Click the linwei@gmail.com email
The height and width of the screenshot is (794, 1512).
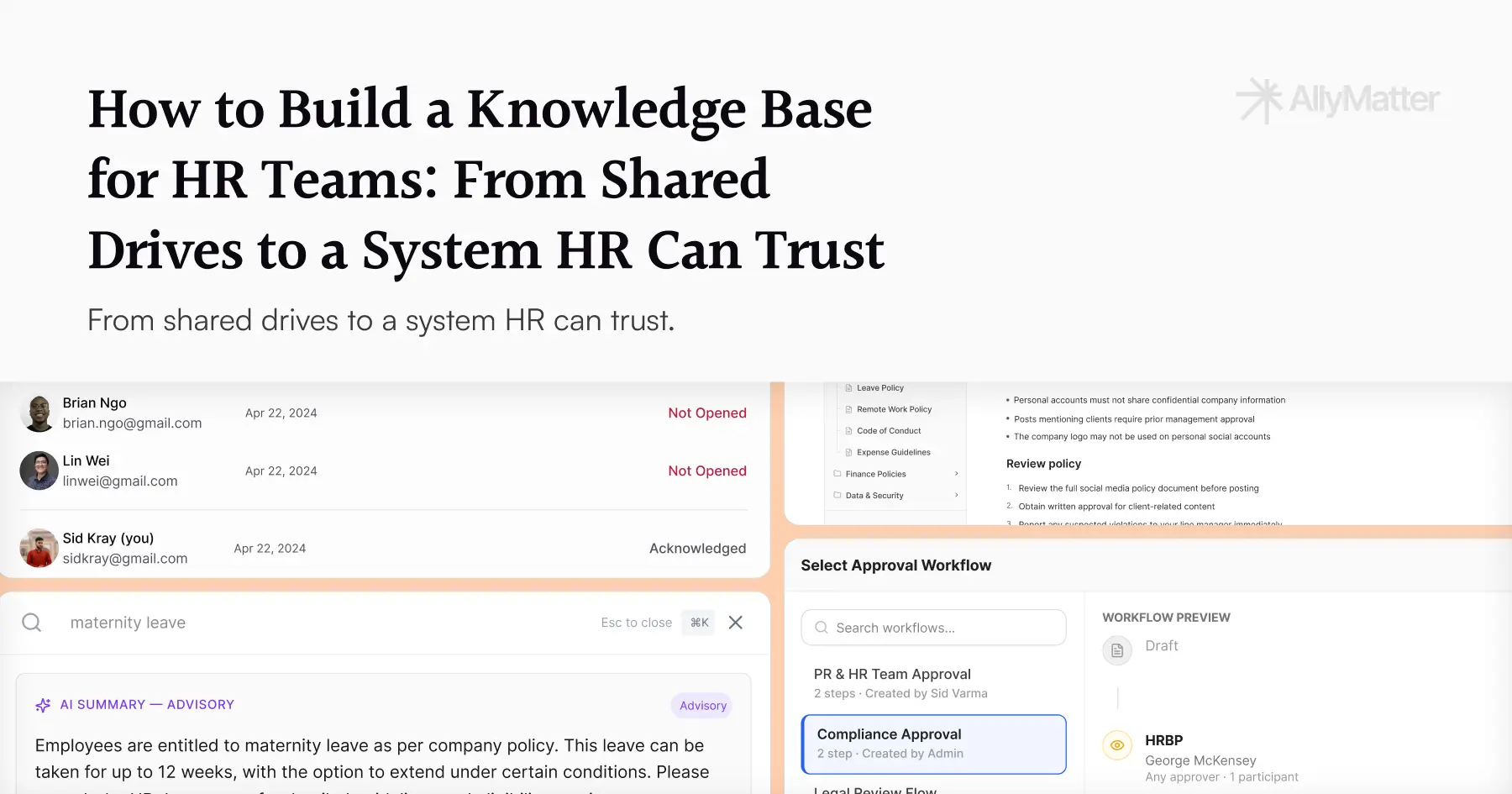pyautogui.click(x=120, y=481)
